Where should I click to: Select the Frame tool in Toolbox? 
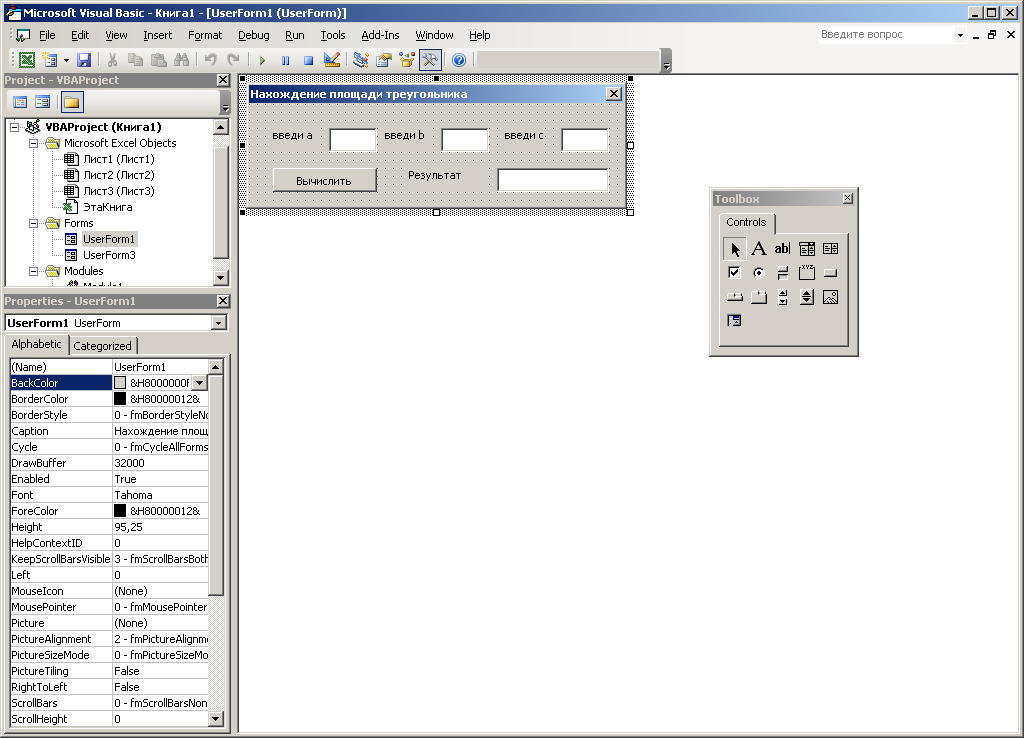point(807,272)
